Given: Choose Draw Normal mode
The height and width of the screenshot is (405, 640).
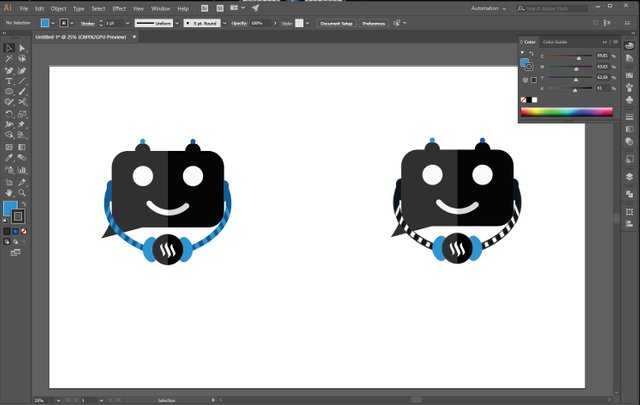Looking at the screenshot, I should click(7, 242).
